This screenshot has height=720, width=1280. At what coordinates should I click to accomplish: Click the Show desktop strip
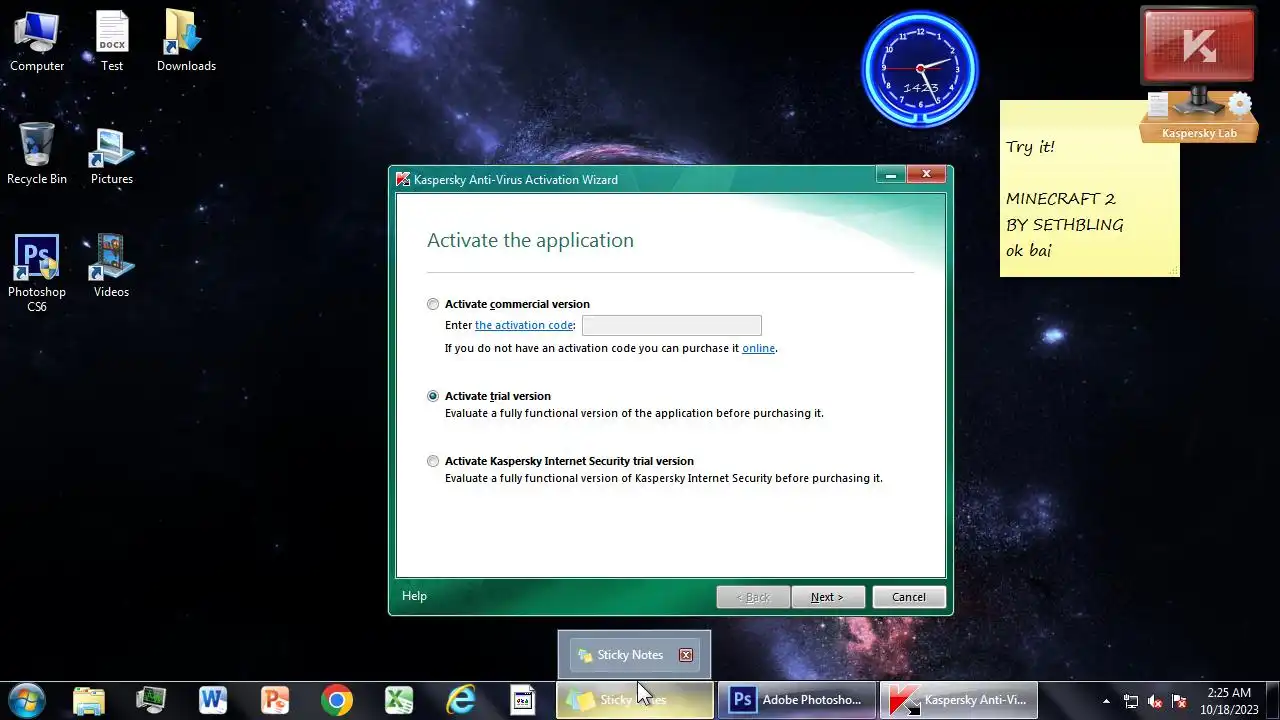click(x=1272, y=700)
